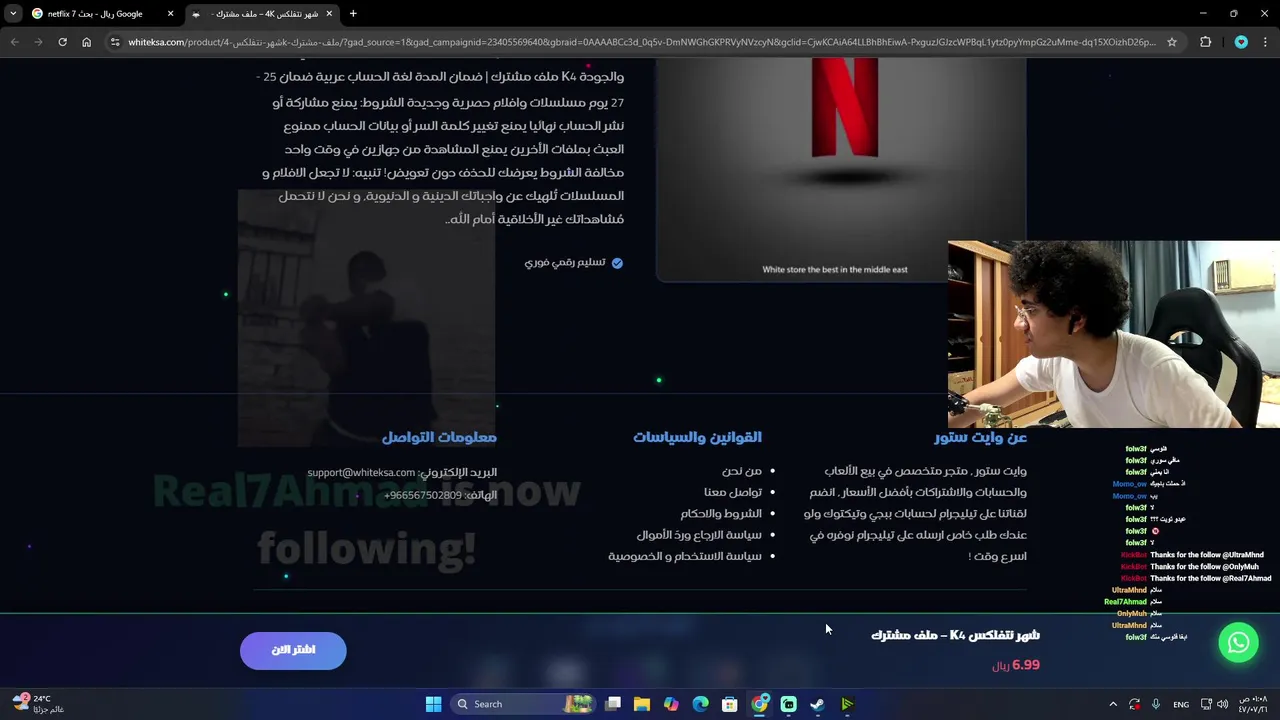Select the whiteksa Netflix 4K product tab
Viewport: 1280px width, 720px height.
click(264, 14)
